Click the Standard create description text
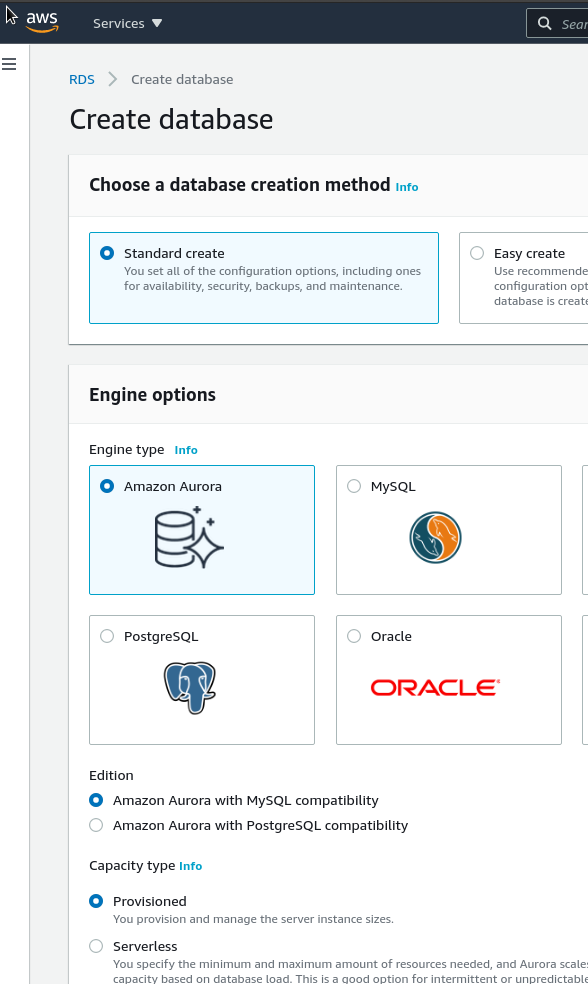This screenshot has width=588, height=984. (272, 279)
